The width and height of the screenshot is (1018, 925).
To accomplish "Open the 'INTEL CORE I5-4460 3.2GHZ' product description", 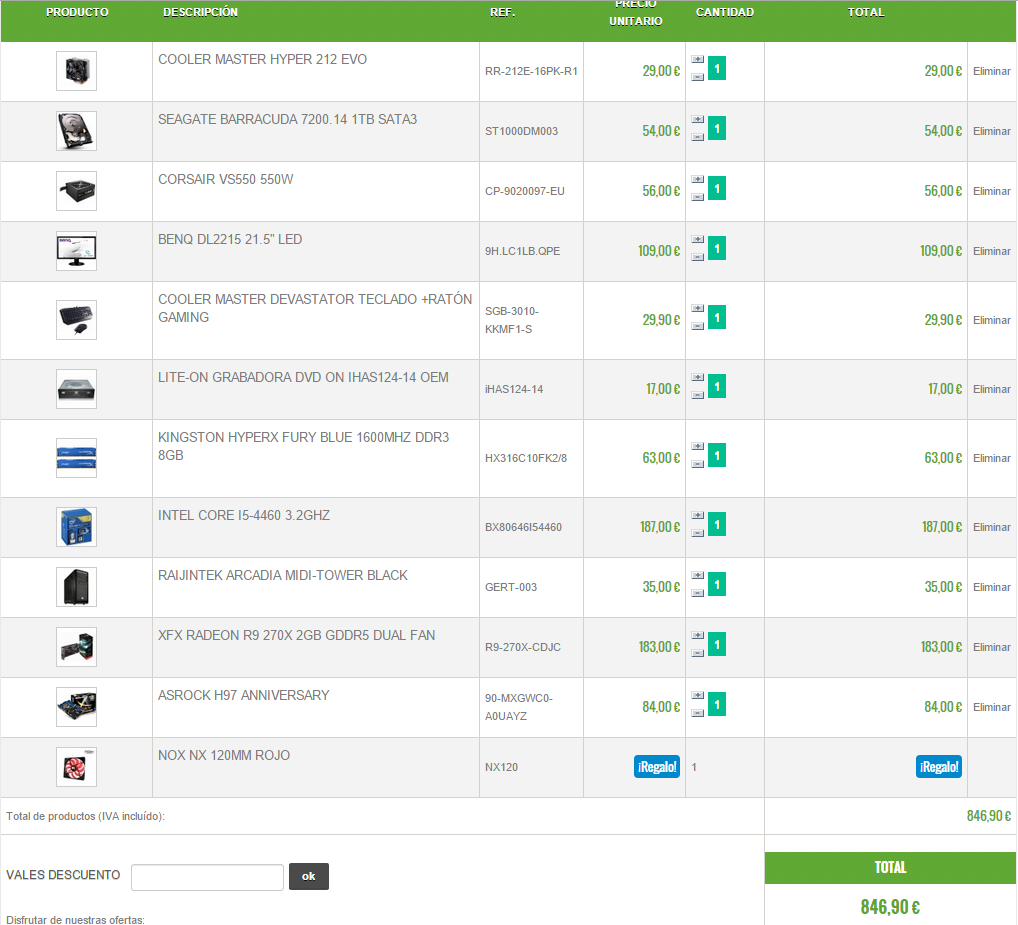I will (x=243, y=515).
